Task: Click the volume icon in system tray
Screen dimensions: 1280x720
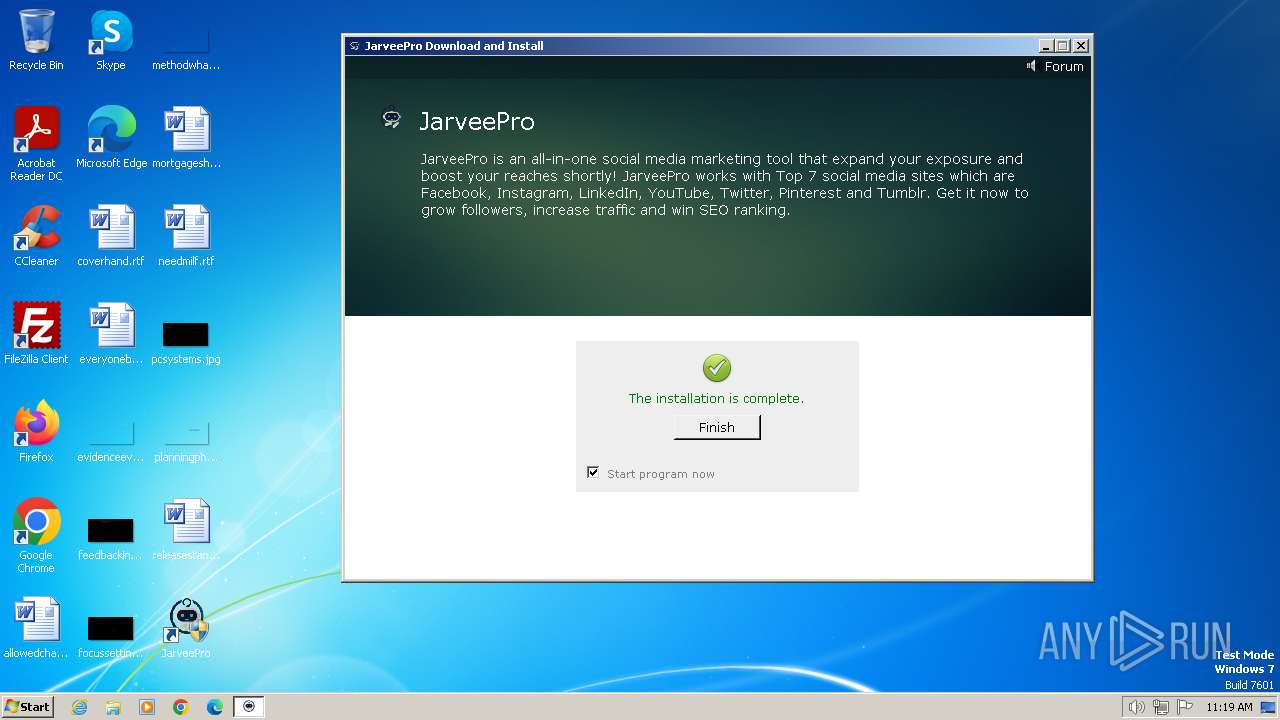Action: click(1136, 707)
